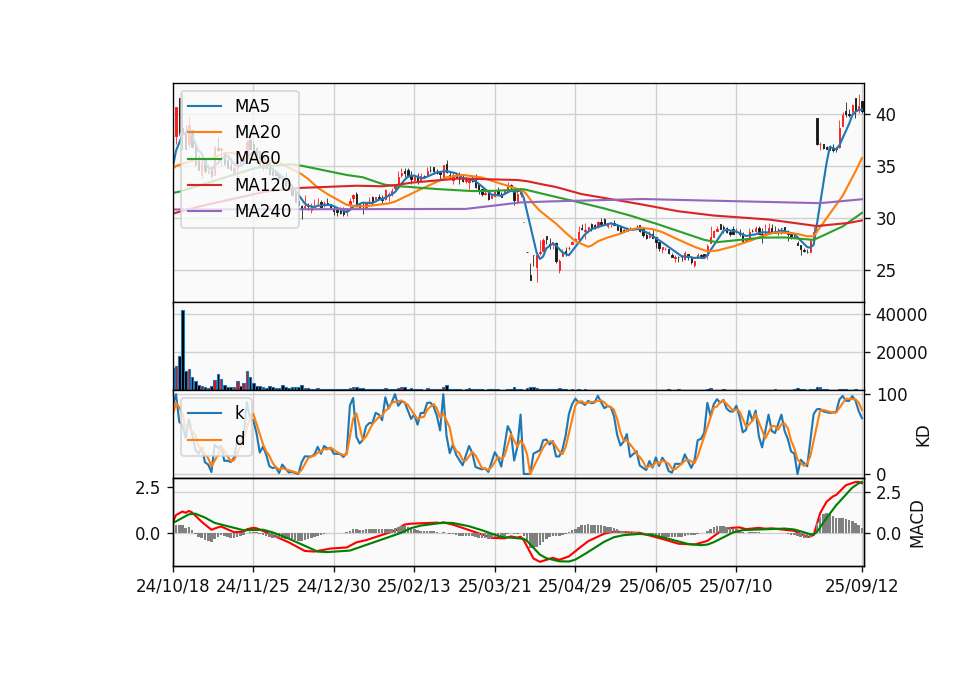Click the 24/12/30 date label
Screen dimensions: 960x690
point(334,586)
